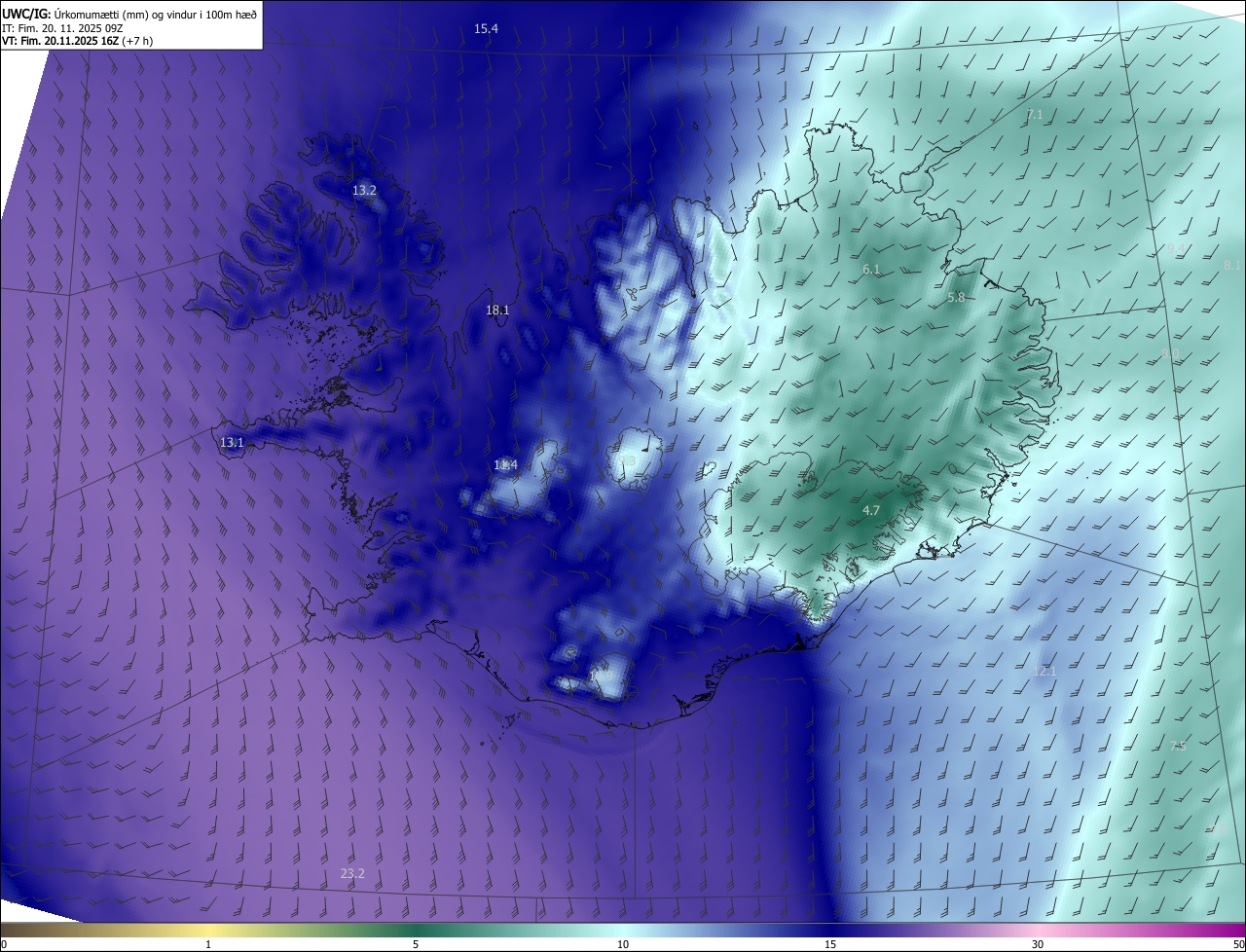Viewport: 1246px width, 952px height.
Task: Click the 5 tick on the color scale
Action: (416, 944)
